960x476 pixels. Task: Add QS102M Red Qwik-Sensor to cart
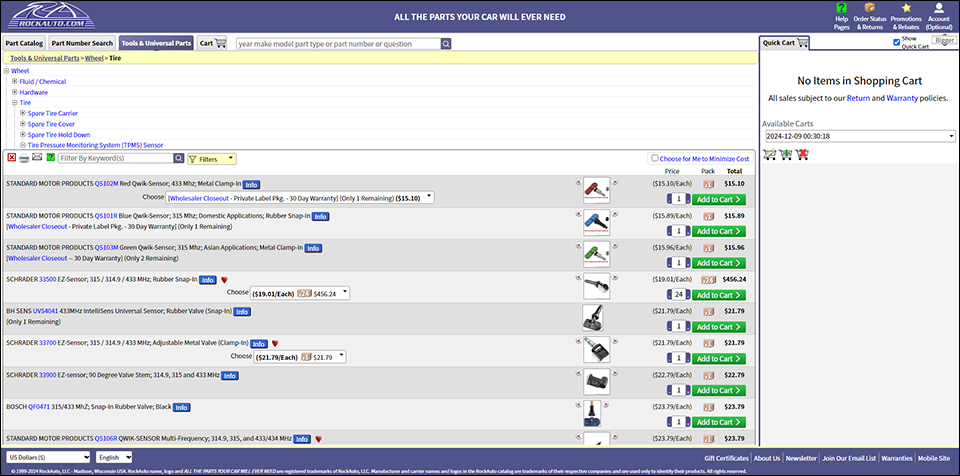[719, 199]
